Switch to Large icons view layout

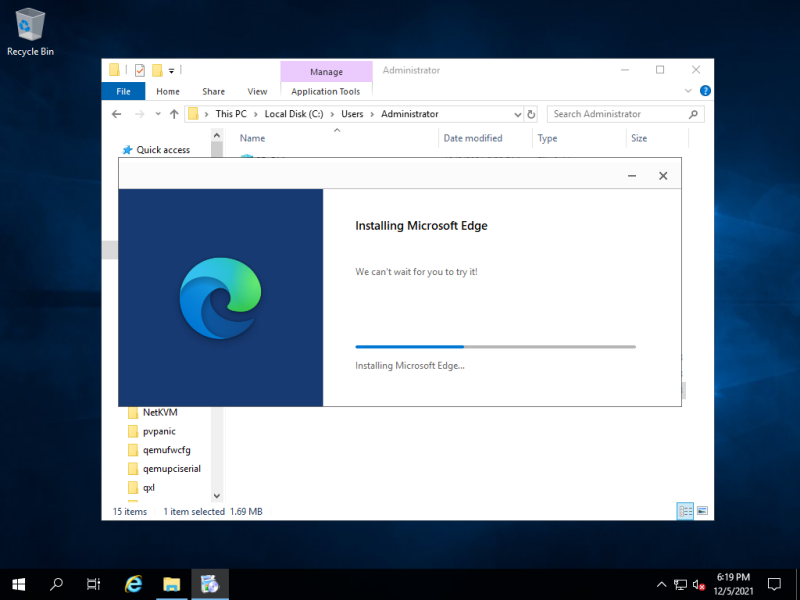[x=703, y=511]
